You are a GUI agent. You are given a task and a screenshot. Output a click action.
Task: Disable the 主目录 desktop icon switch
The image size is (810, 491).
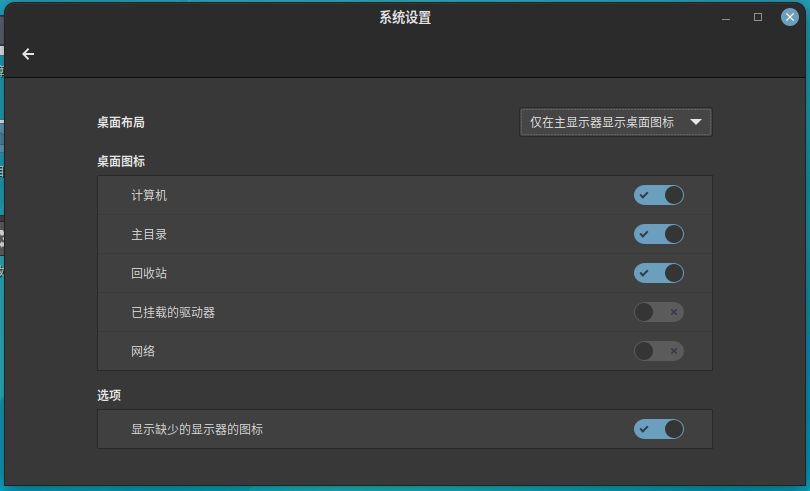click(658, 234)
